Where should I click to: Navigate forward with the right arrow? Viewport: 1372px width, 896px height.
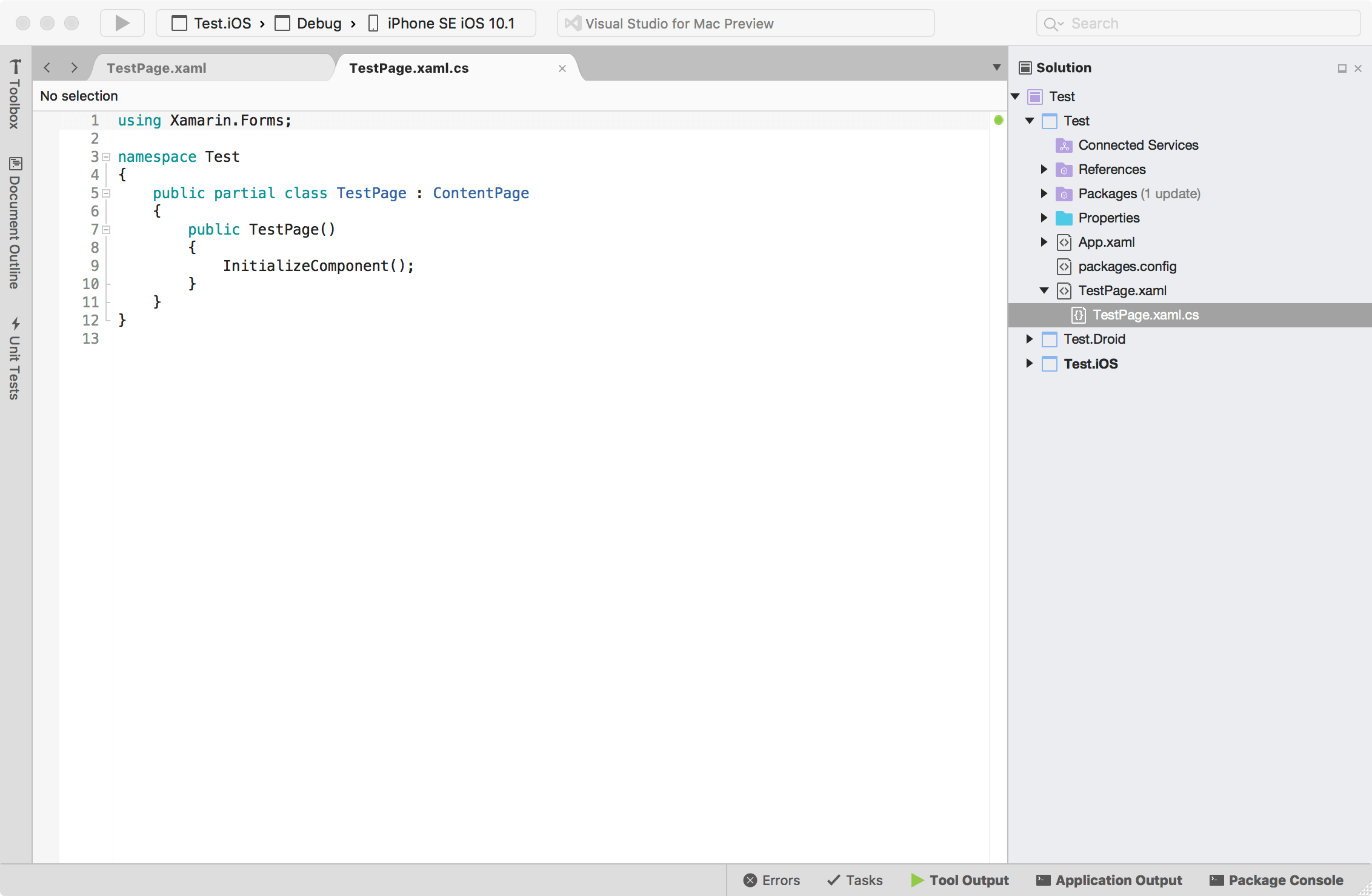(x=74, y=68)
